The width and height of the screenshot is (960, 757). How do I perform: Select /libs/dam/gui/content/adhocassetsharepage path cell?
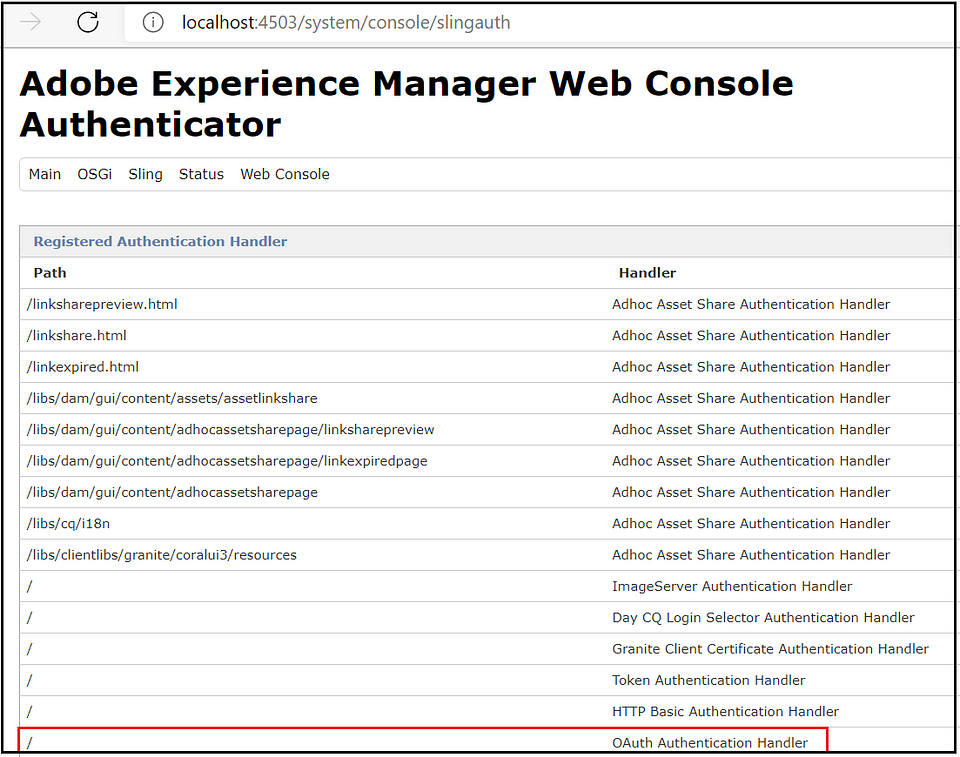(172, 492)
